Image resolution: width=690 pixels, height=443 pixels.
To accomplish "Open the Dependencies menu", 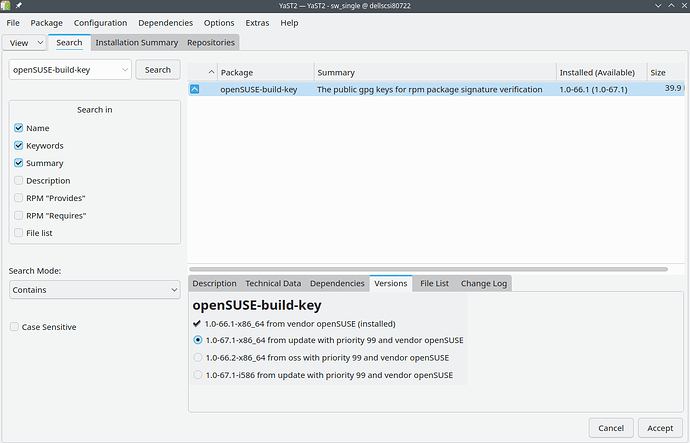I will pyautogui.click(x=165, y=23).
